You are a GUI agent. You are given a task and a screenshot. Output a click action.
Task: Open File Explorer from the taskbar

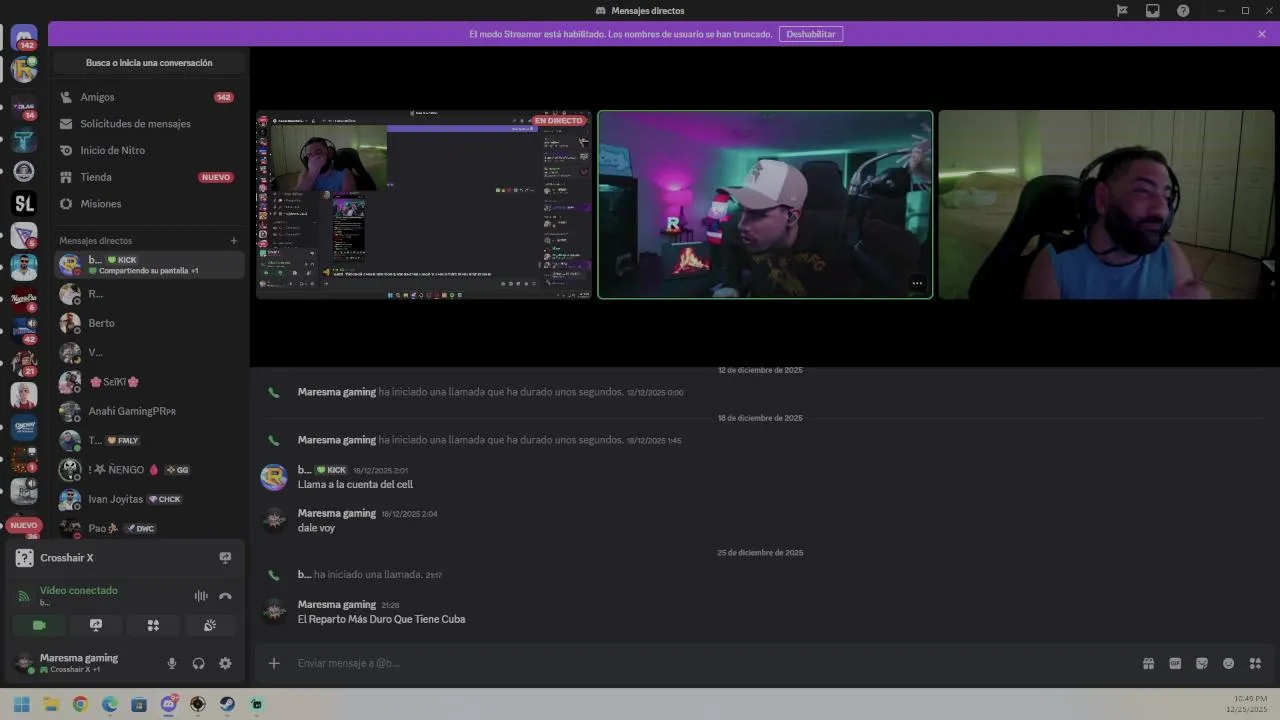[x=51, y=704]
